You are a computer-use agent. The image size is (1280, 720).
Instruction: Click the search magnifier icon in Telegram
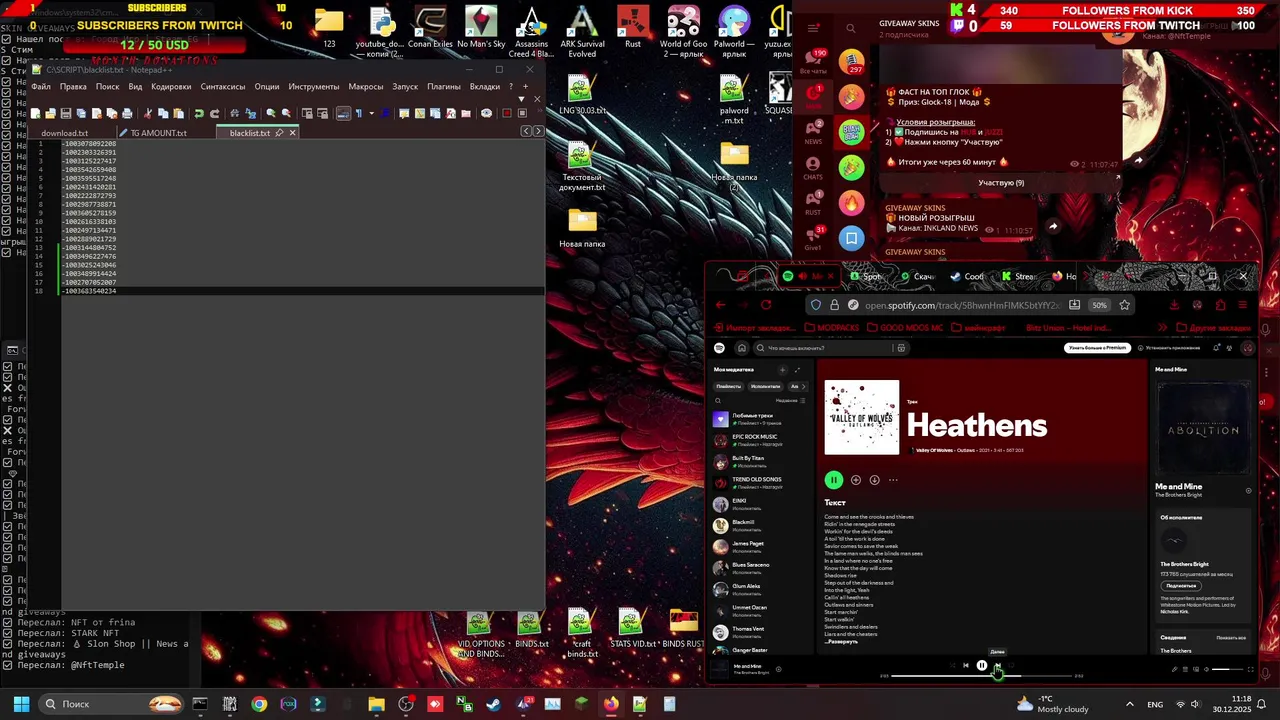(851, 28)
